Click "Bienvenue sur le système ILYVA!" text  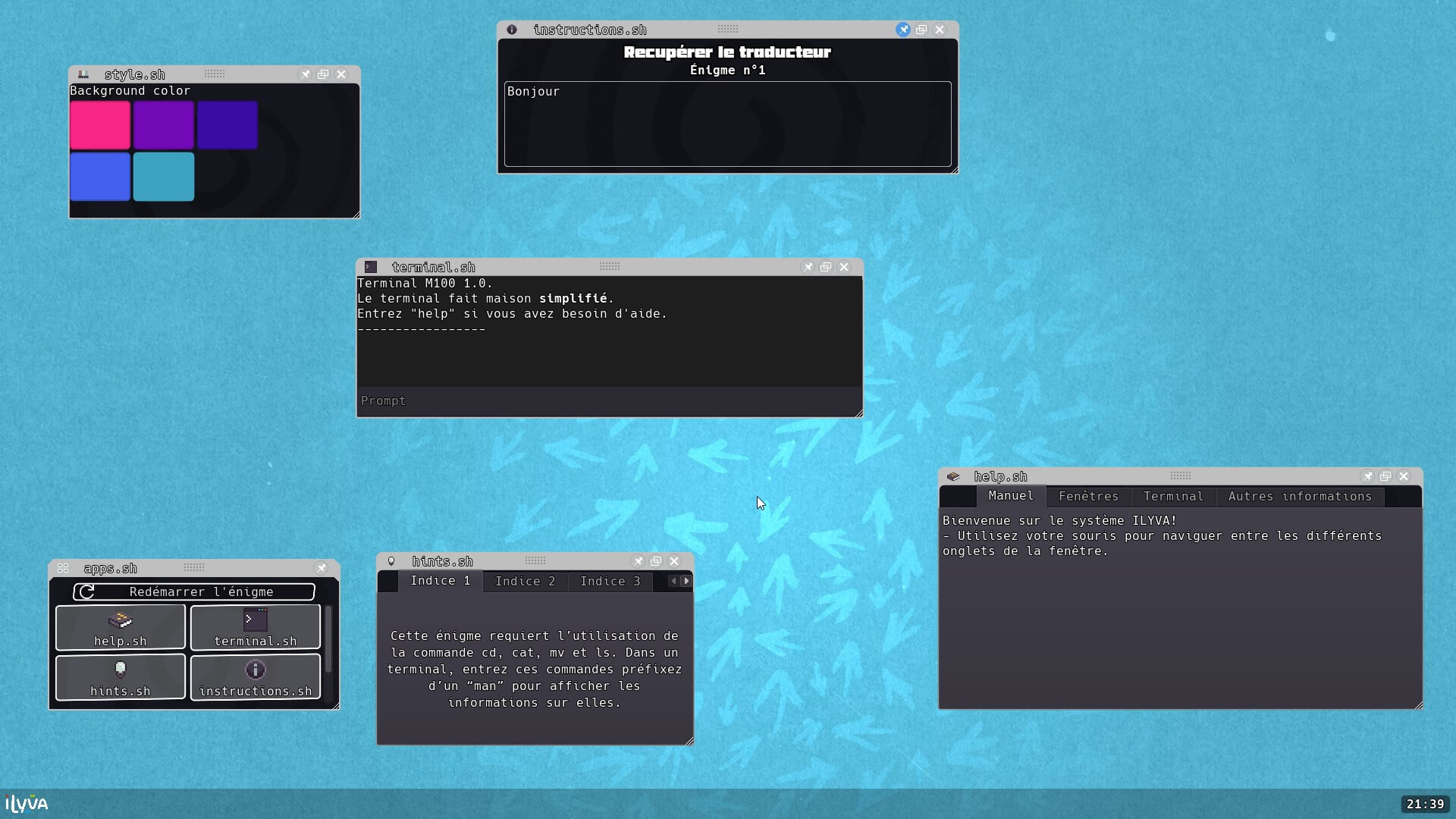pos(1059,520)
